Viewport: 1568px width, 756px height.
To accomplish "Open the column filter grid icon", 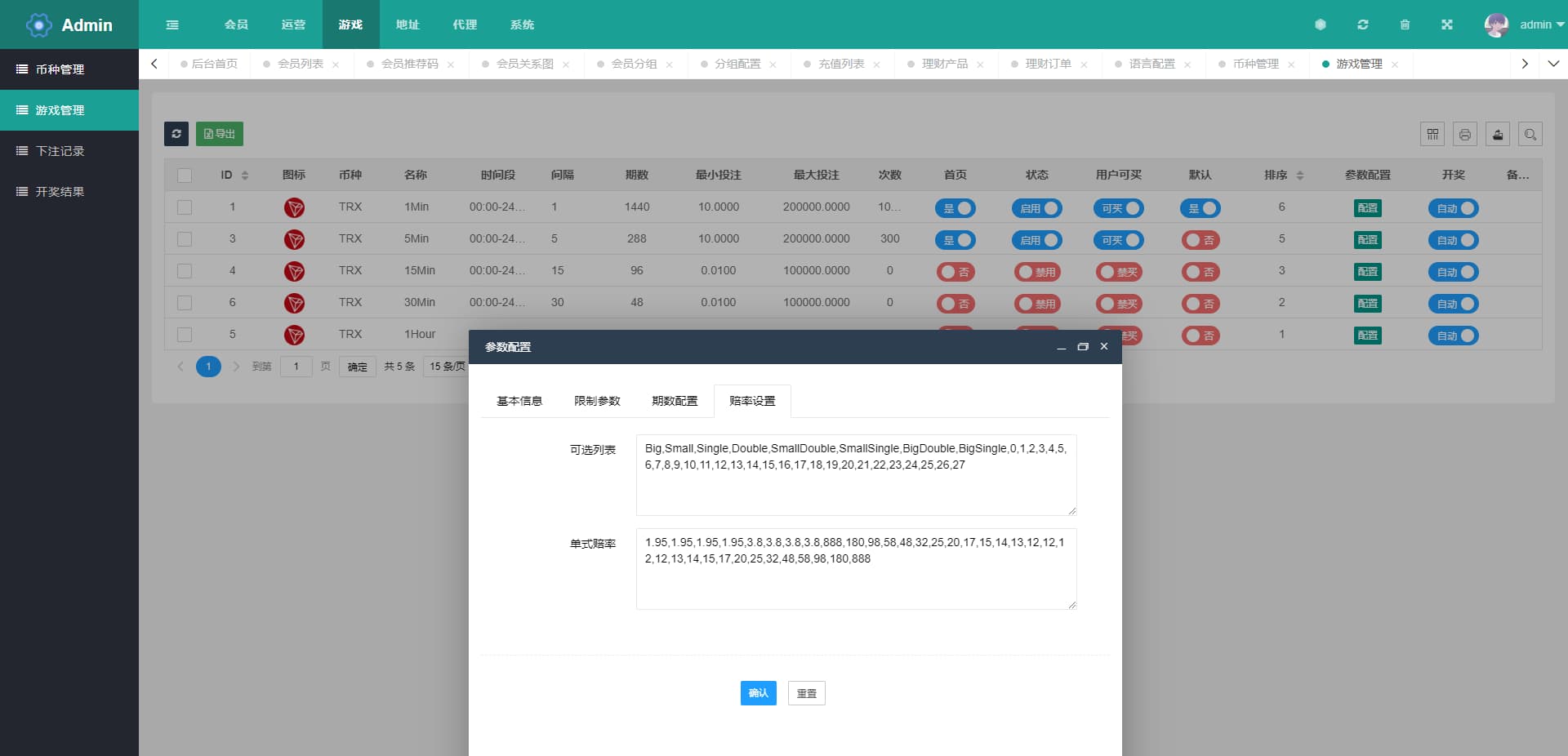I will tap(1432, 134).
